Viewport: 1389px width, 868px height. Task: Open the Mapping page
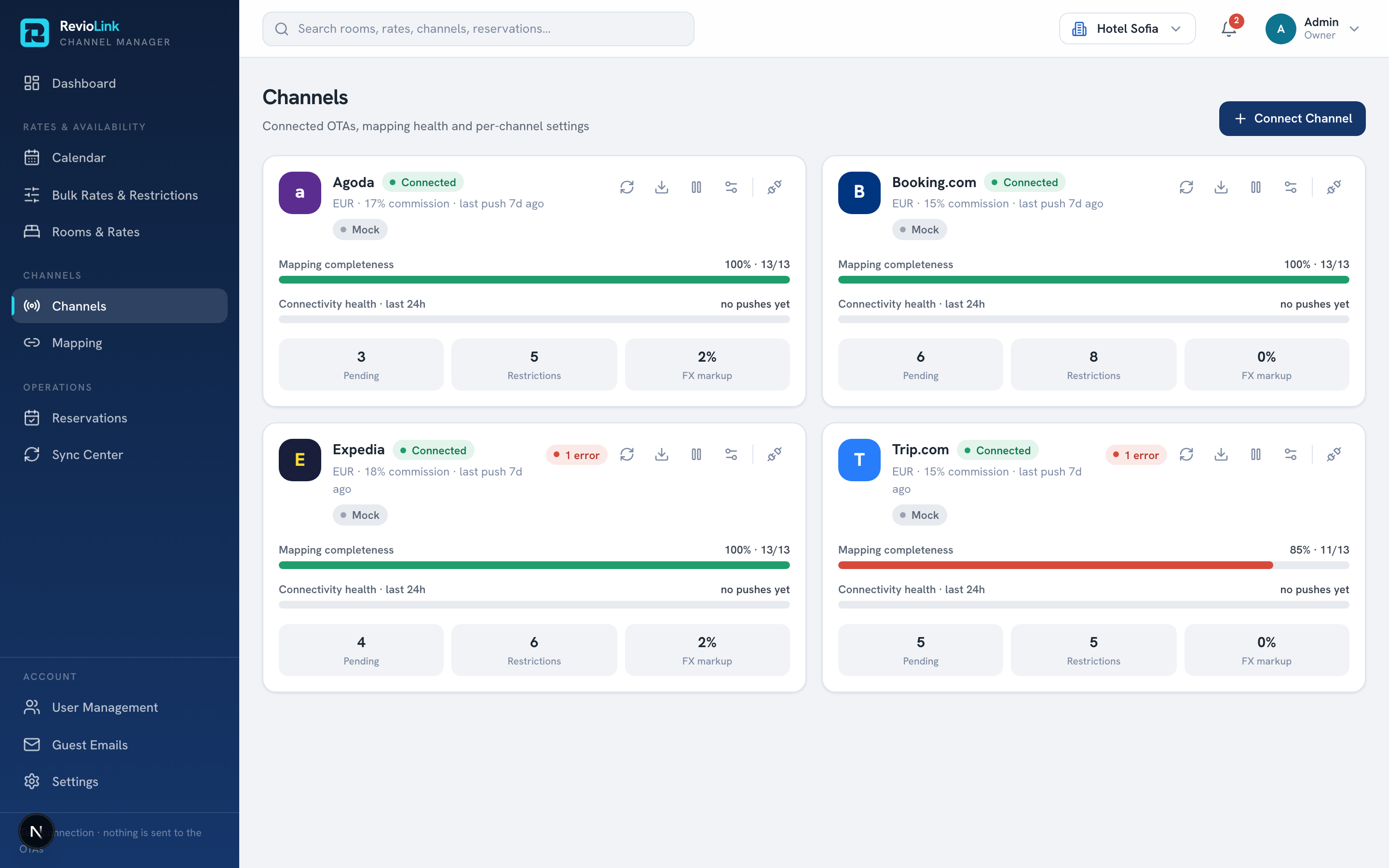(120, 343)
